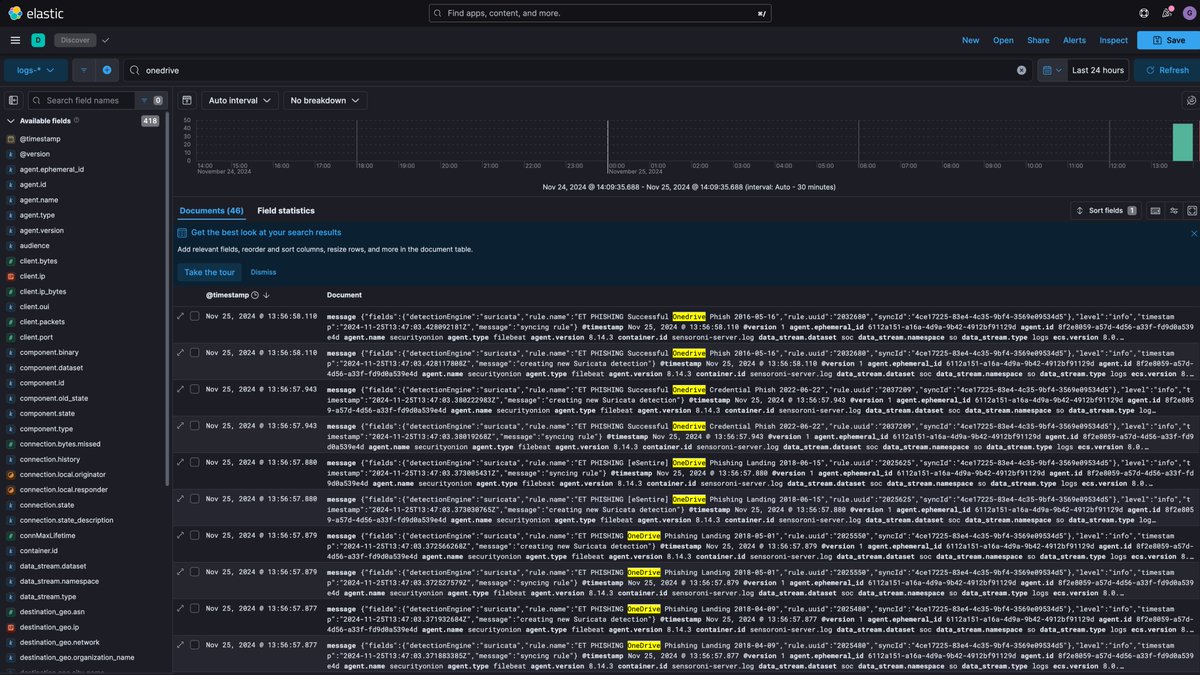Open the alerts bell notifications
The width and height of the screenshot is (1200, 675).
tap(1166, 13)
